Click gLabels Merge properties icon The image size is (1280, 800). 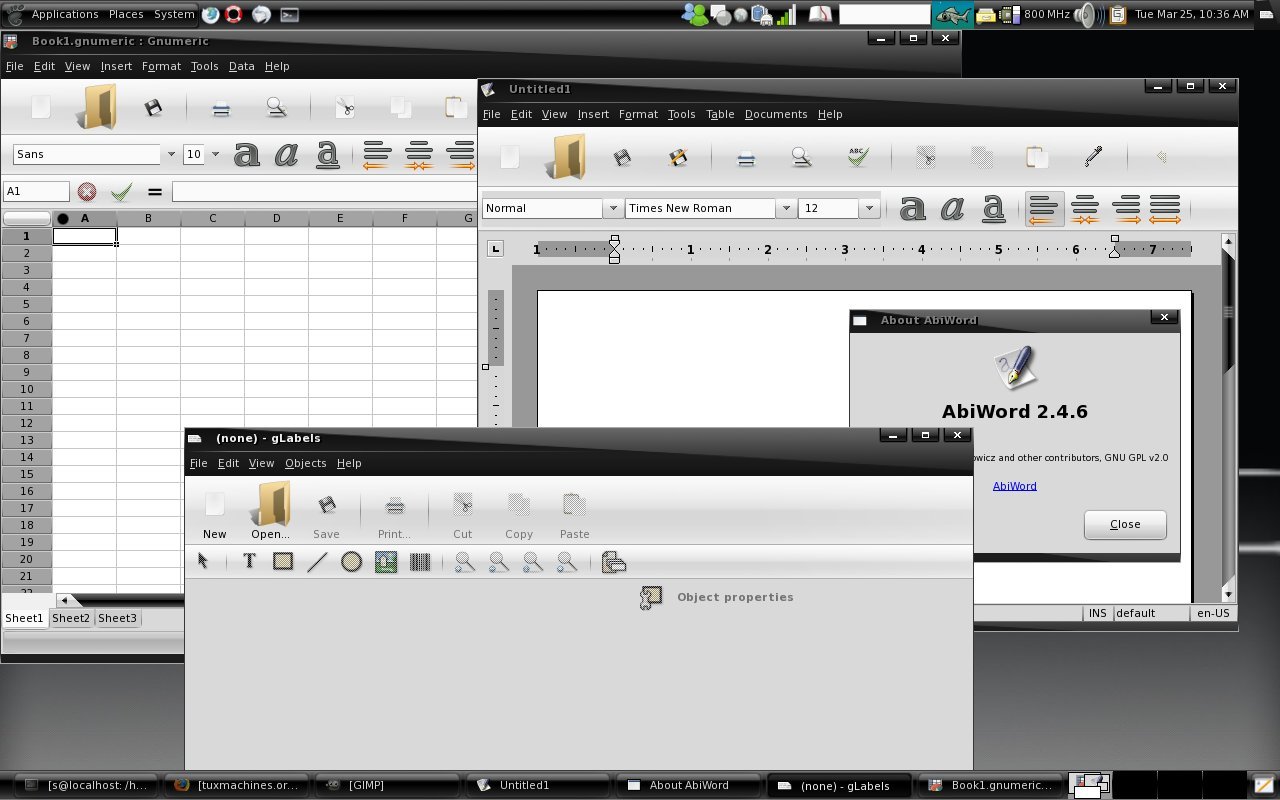coord(614,562)
